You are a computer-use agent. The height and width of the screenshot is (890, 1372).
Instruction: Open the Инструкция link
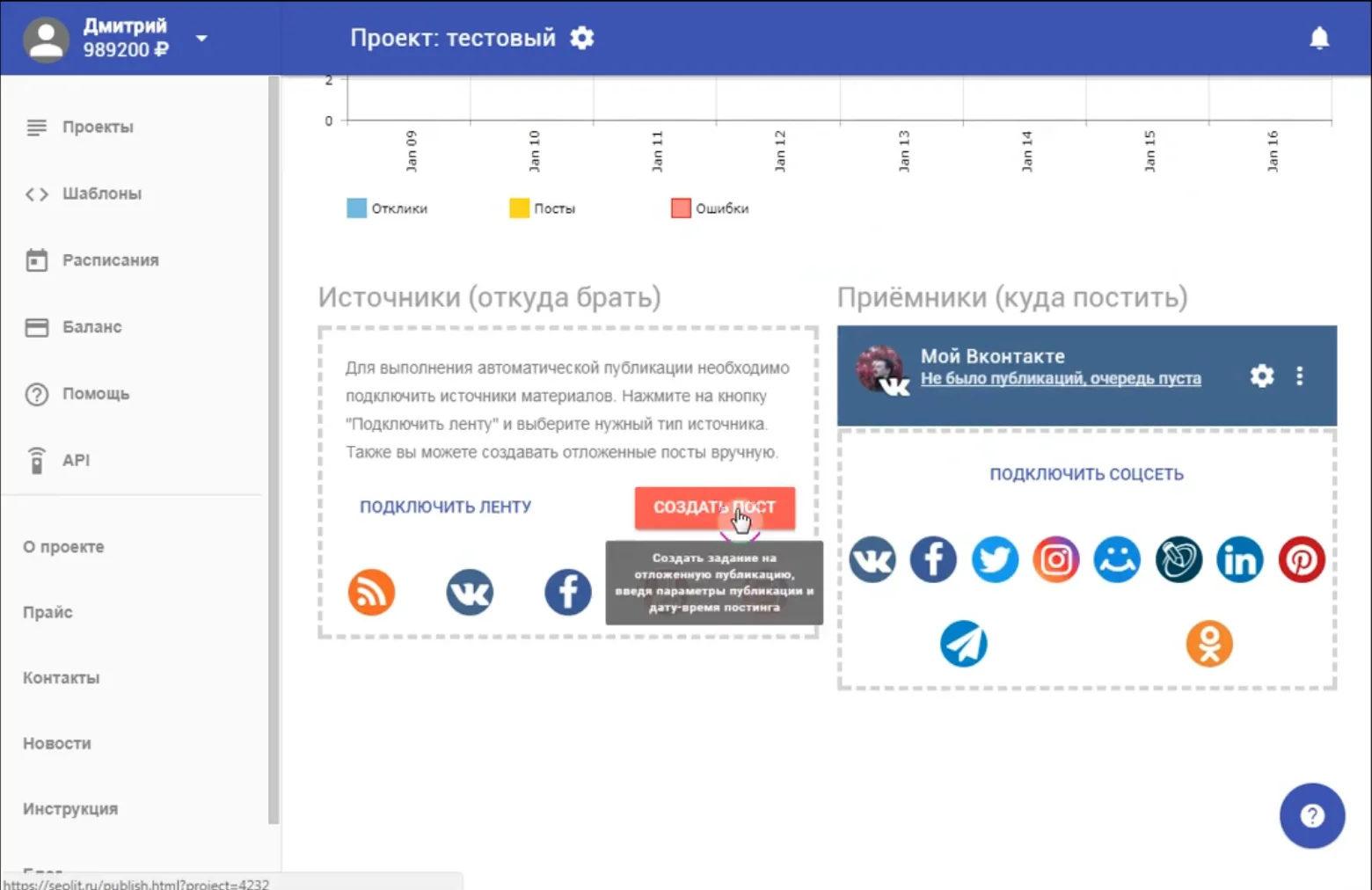click(70, 809)
